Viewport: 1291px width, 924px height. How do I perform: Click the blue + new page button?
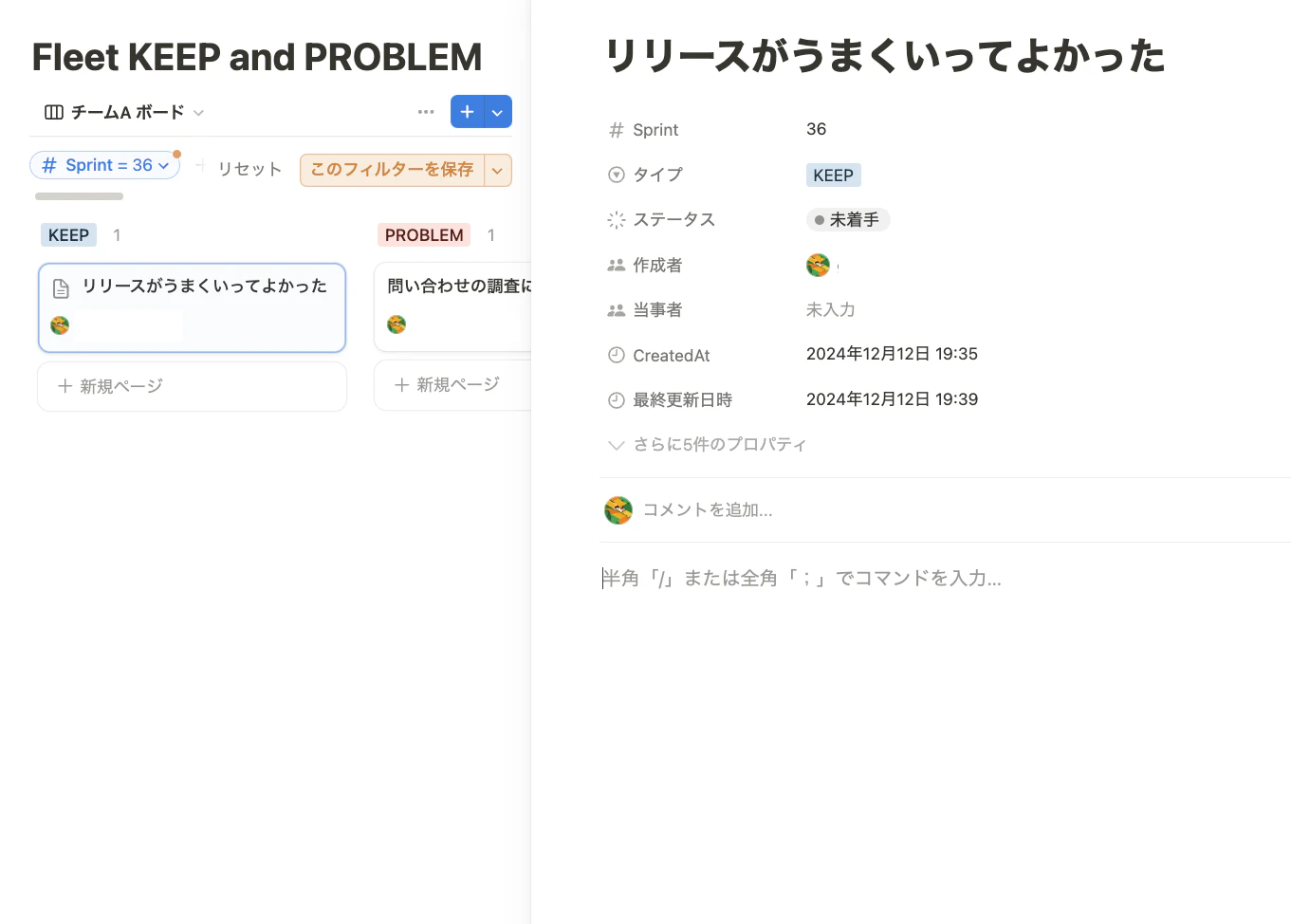pos(467,111)
